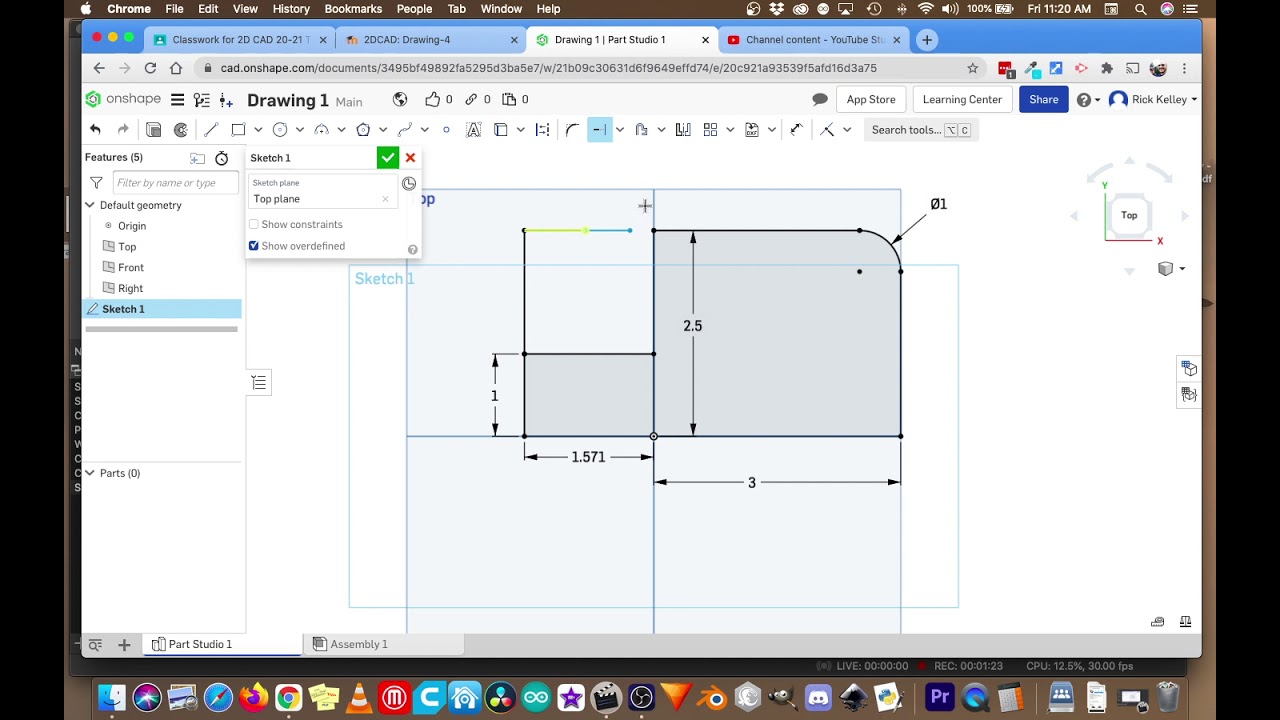Select the Origin in feature tree
This screenshot has height=720, width=1280.
(x=132, y=226)
